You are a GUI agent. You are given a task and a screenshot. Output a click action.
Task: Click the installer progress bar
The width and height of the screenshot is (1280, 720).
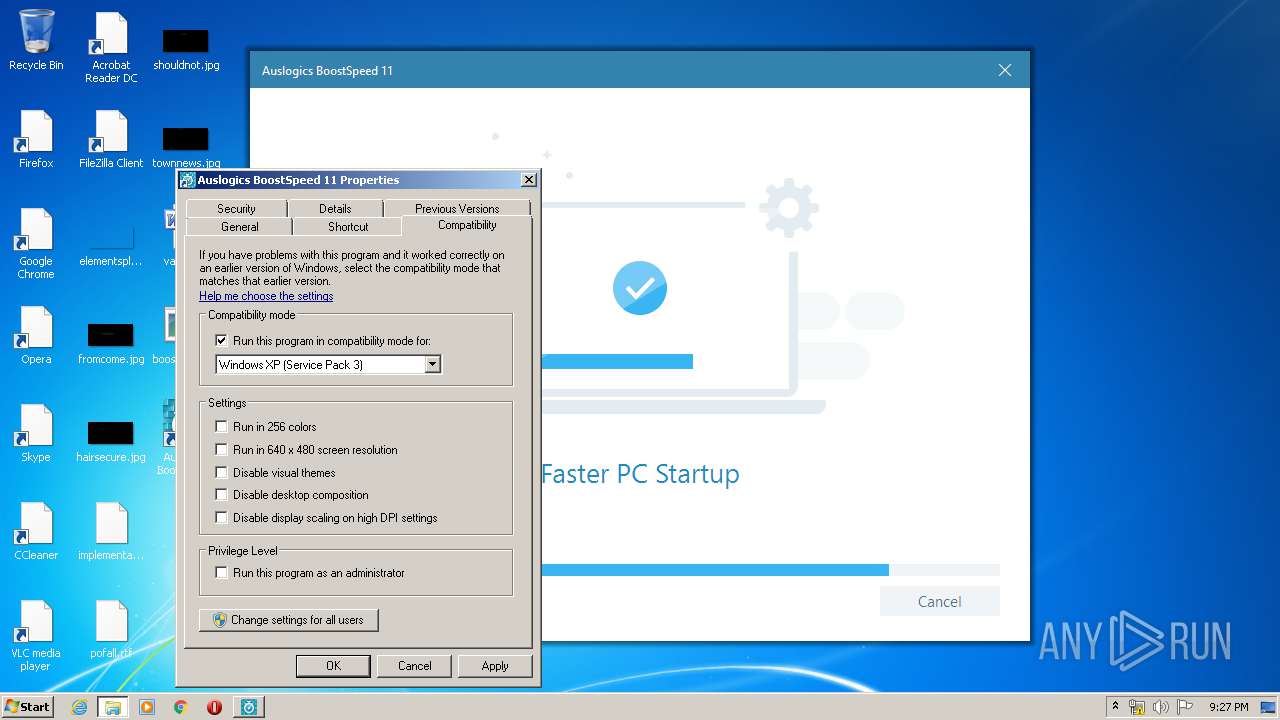770,570
